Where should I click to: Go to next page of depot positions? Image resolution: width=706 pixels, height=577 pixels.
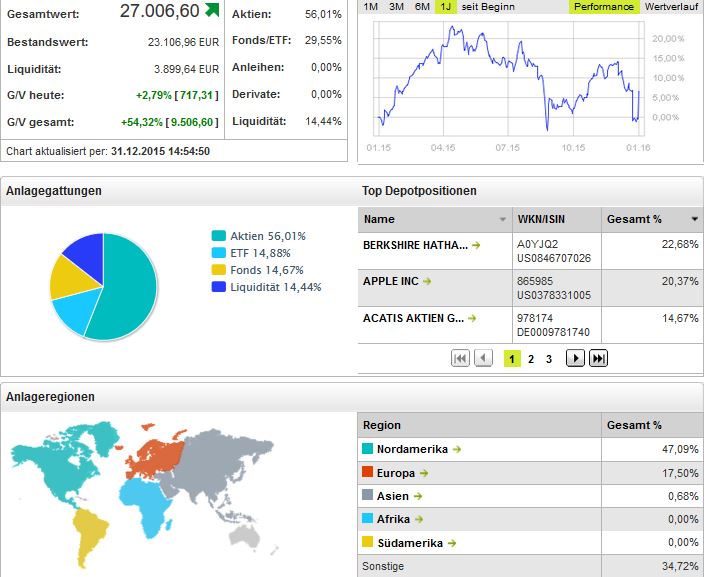point(575,359)
